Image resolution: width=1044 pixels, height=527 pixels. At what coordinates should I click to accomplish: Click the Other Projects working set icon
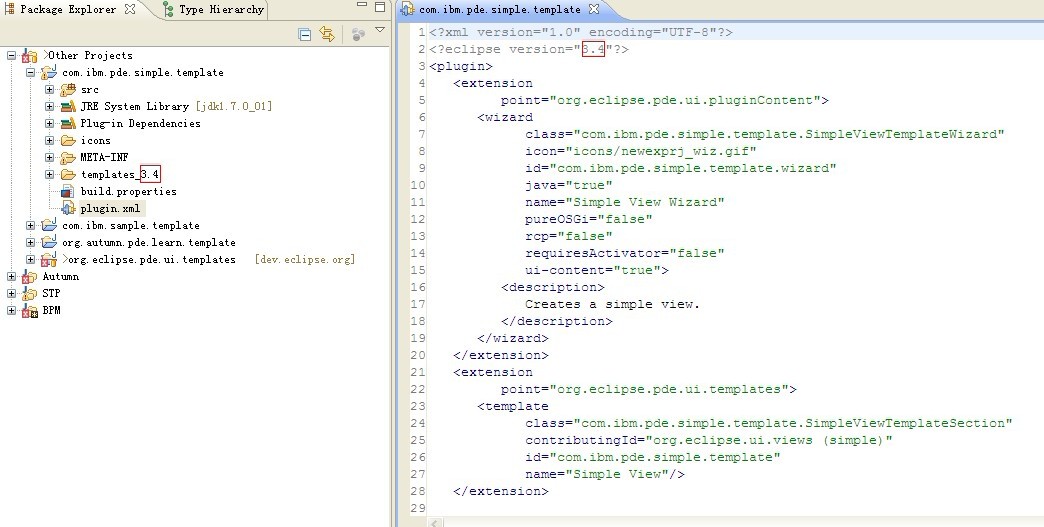pyautogui.click(x=30, y=56)
